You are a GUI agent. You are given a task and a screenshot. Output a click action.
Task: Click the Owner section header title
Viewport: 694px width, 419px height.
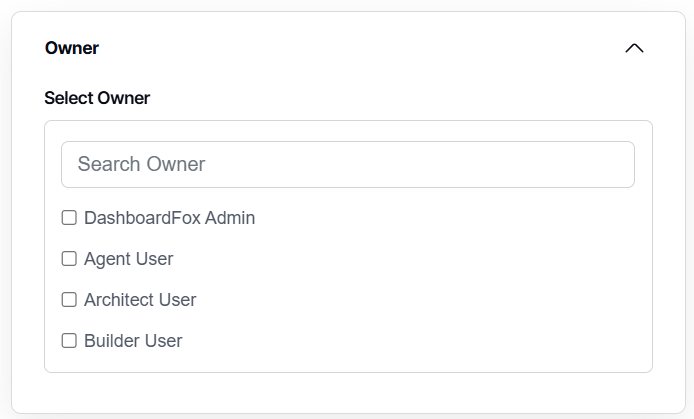click(x=72, y=48)
